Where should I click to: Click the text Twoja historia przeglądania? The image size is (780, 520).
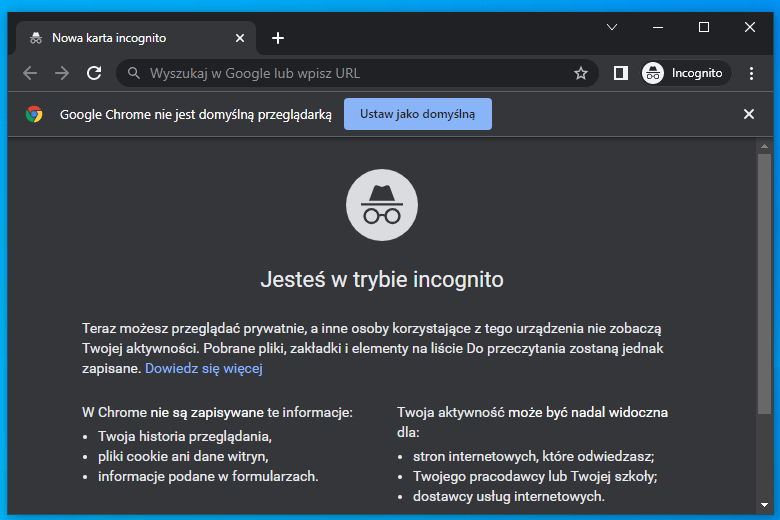tap(185, 436)
